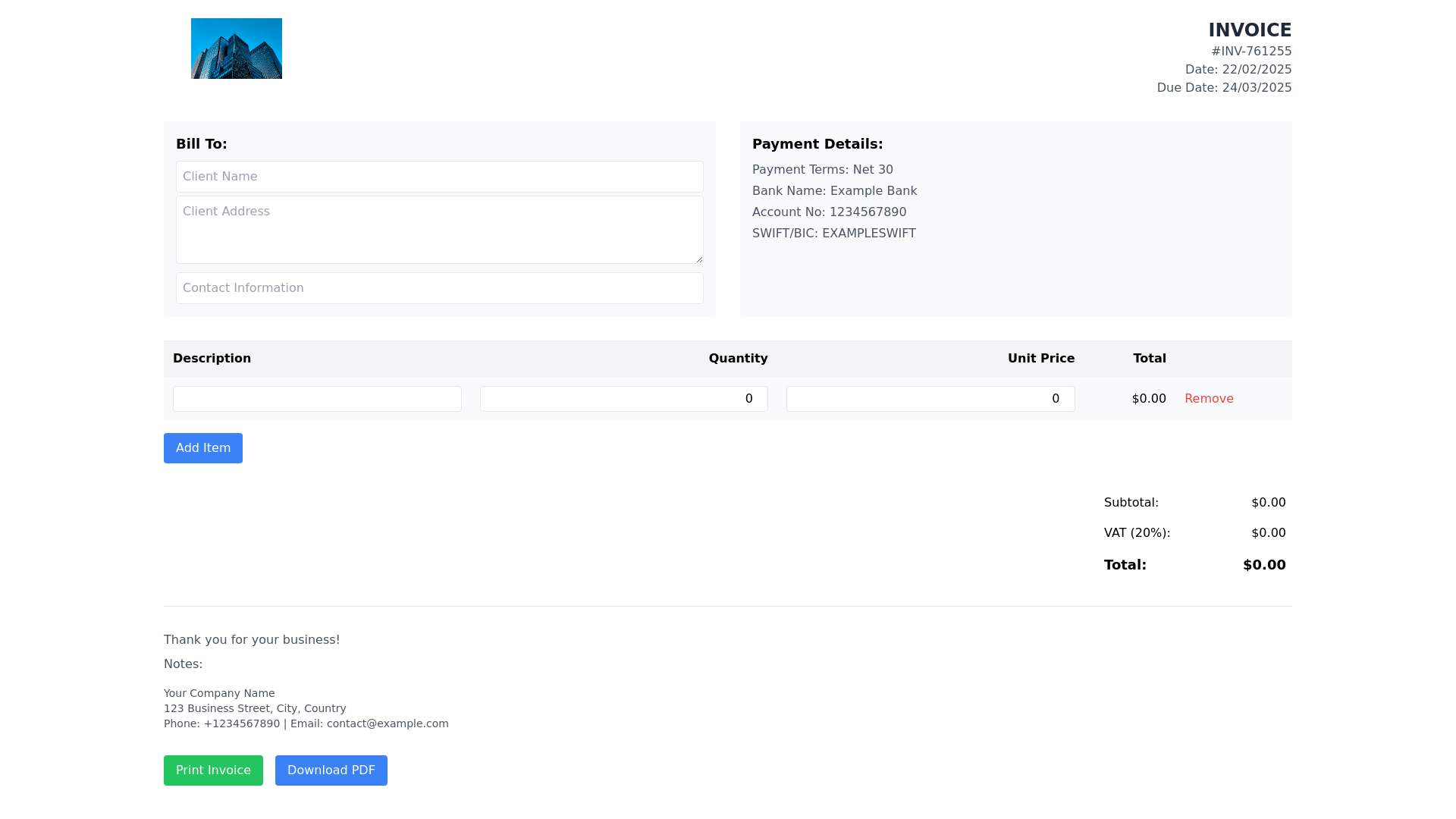1456x819 pixels.
Task: Click the Unit Price column header
Action: (x=1040, y=359)
